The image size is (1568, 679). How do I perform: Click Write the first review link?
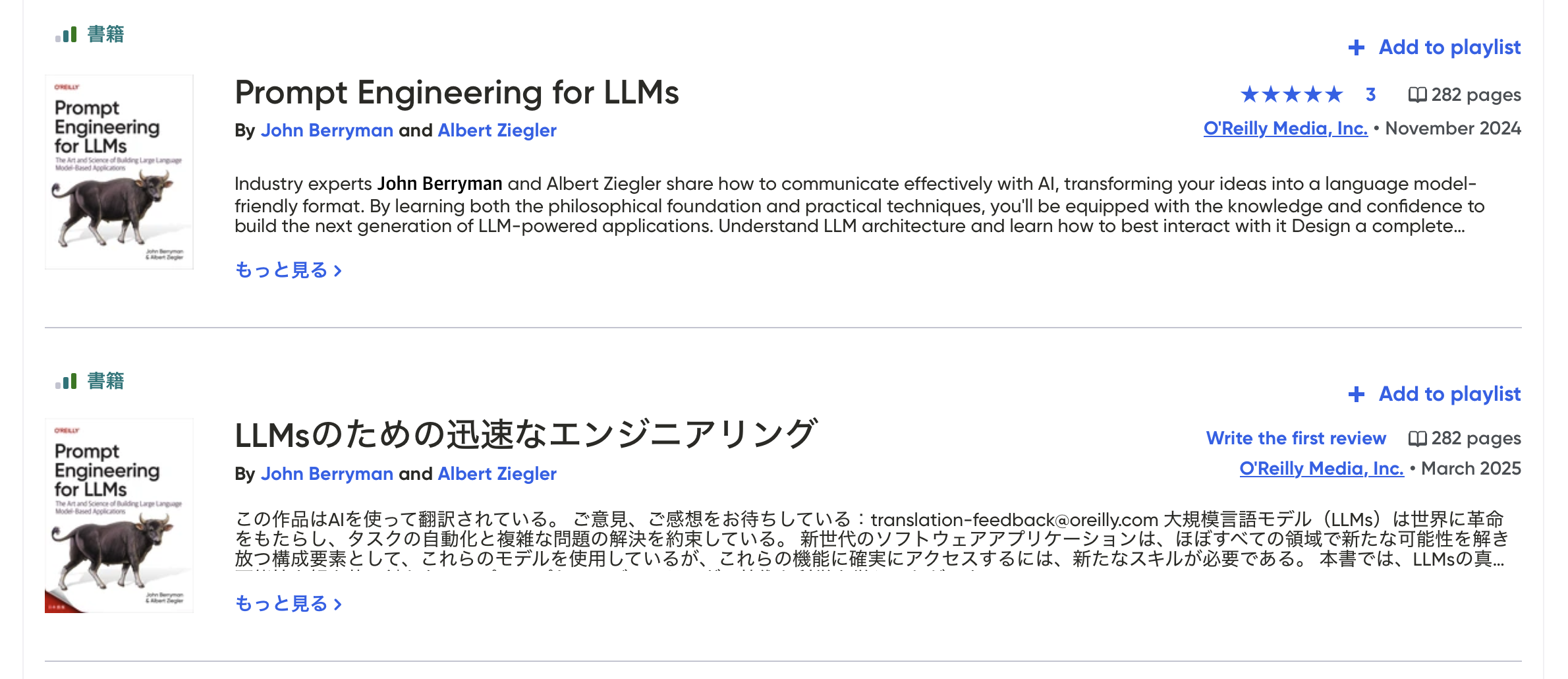1296,438
